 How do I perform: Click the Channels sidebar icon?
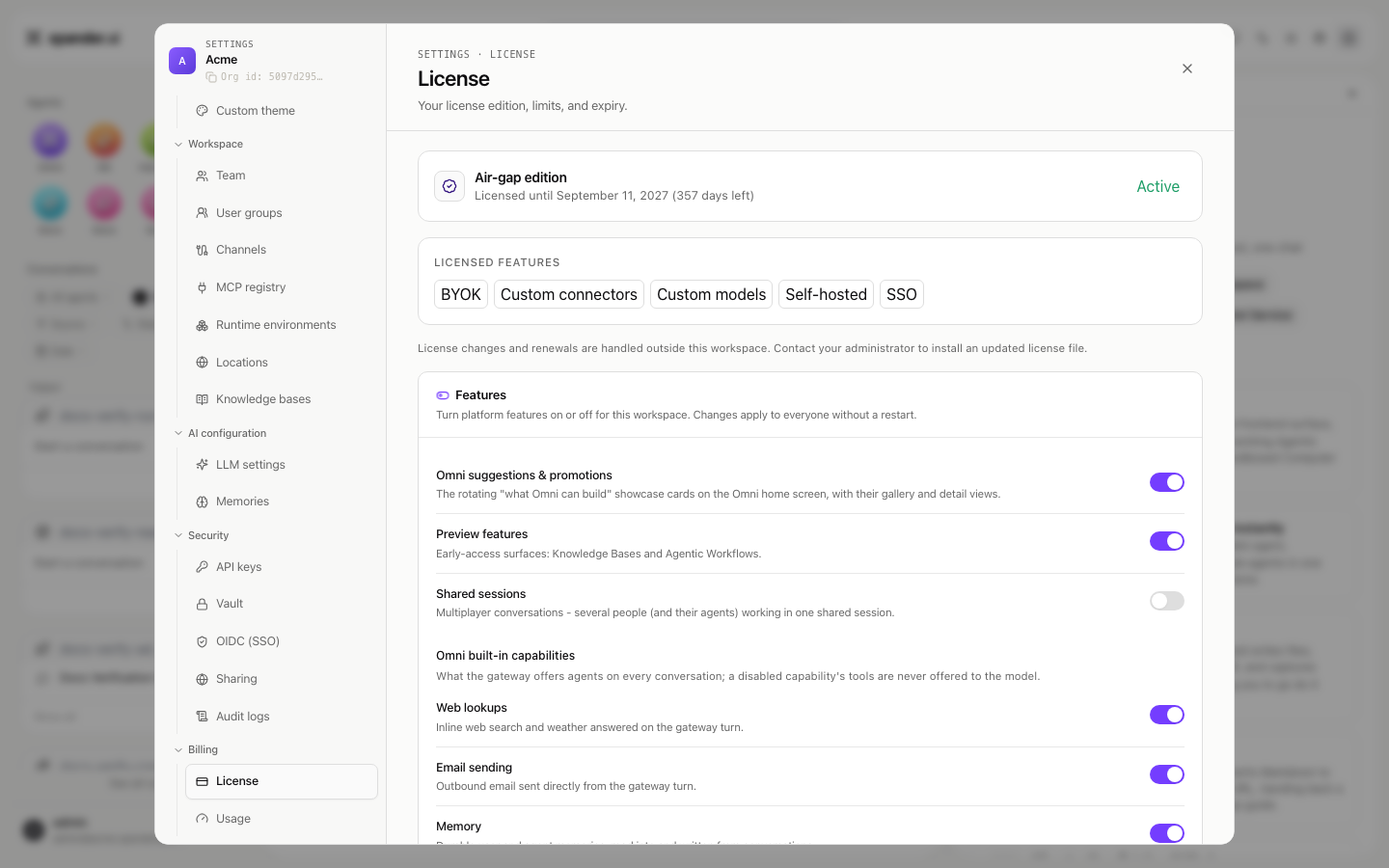click(202, 250)
